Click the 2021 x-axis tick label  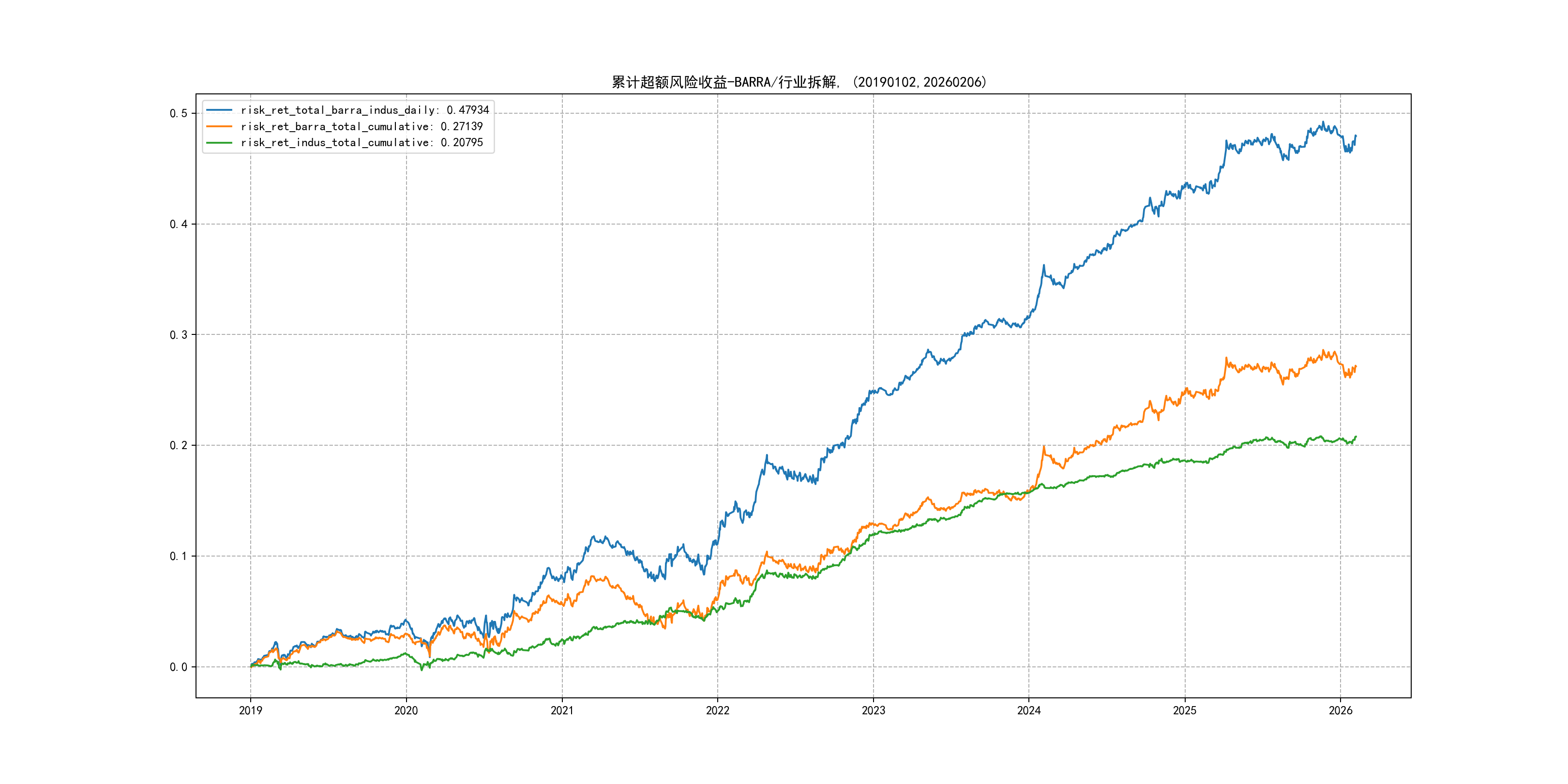tap(562, 710)
